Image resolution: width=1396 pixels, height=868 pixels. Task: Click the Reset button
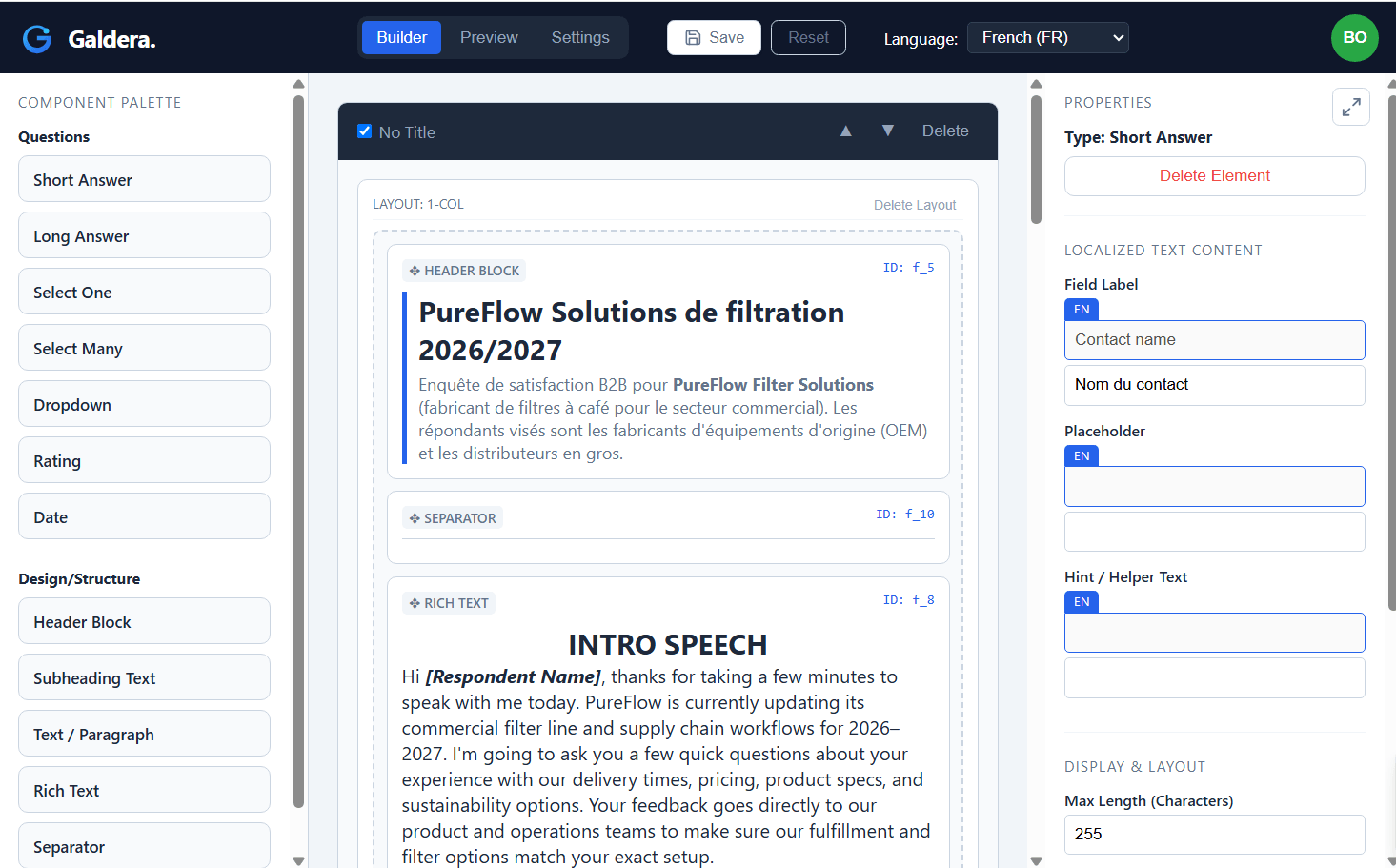click(808, 38)
